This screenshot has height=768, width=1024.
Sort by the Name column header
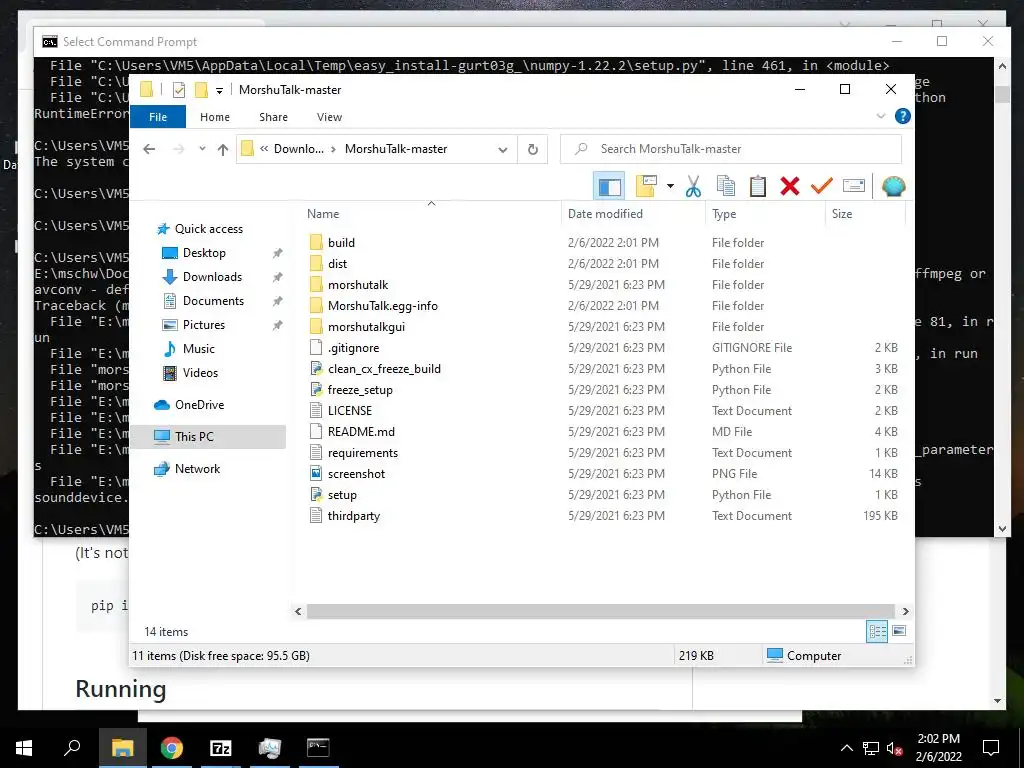click(x=323, y=214)
